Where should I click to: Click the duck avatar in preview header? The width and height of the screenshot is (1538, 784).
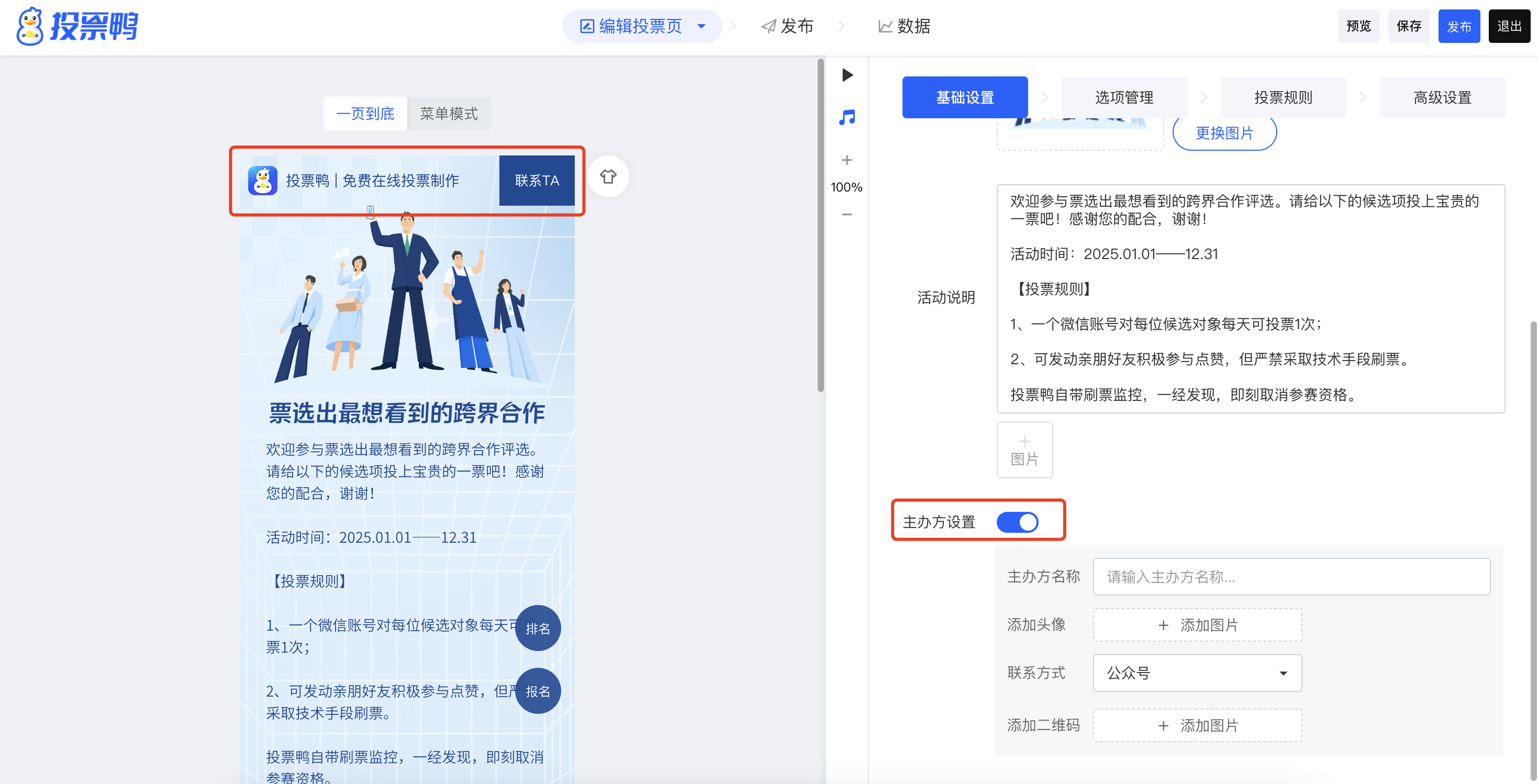[263, 181]
